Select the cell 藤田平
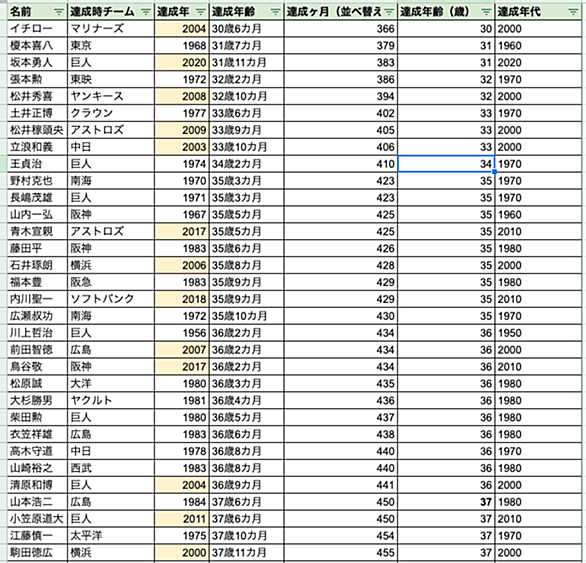 [37, 248]
